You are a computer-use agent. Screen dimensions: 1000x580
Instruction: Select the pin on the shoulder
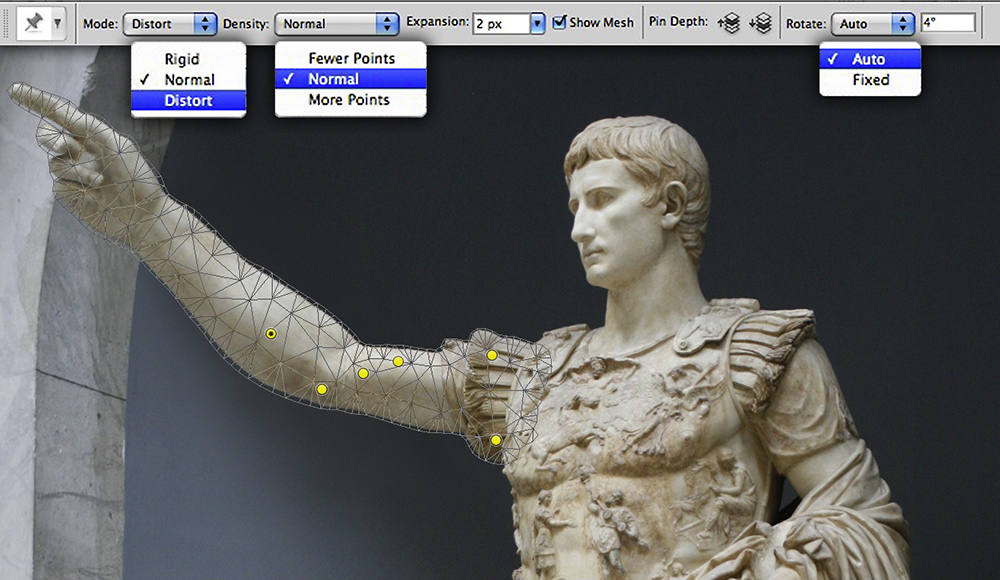492,355
